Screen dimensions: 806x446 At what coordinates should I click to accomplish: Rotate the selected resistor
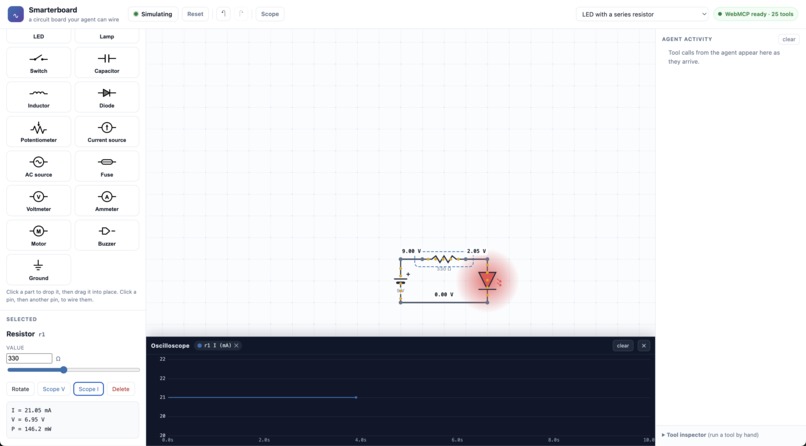tap(21, 389)
